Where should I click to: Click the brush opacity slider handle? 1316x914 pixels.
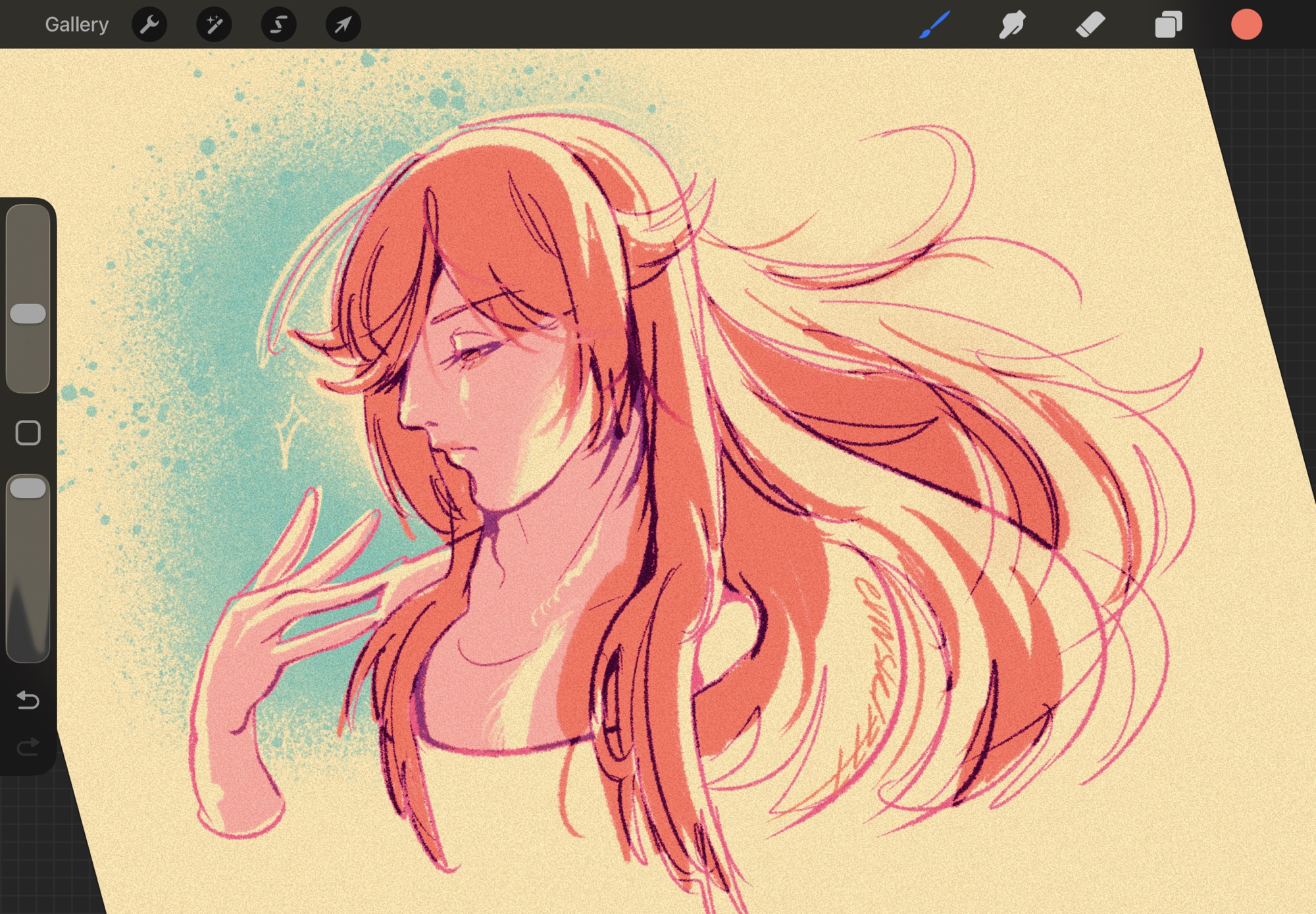click(28, 488)
